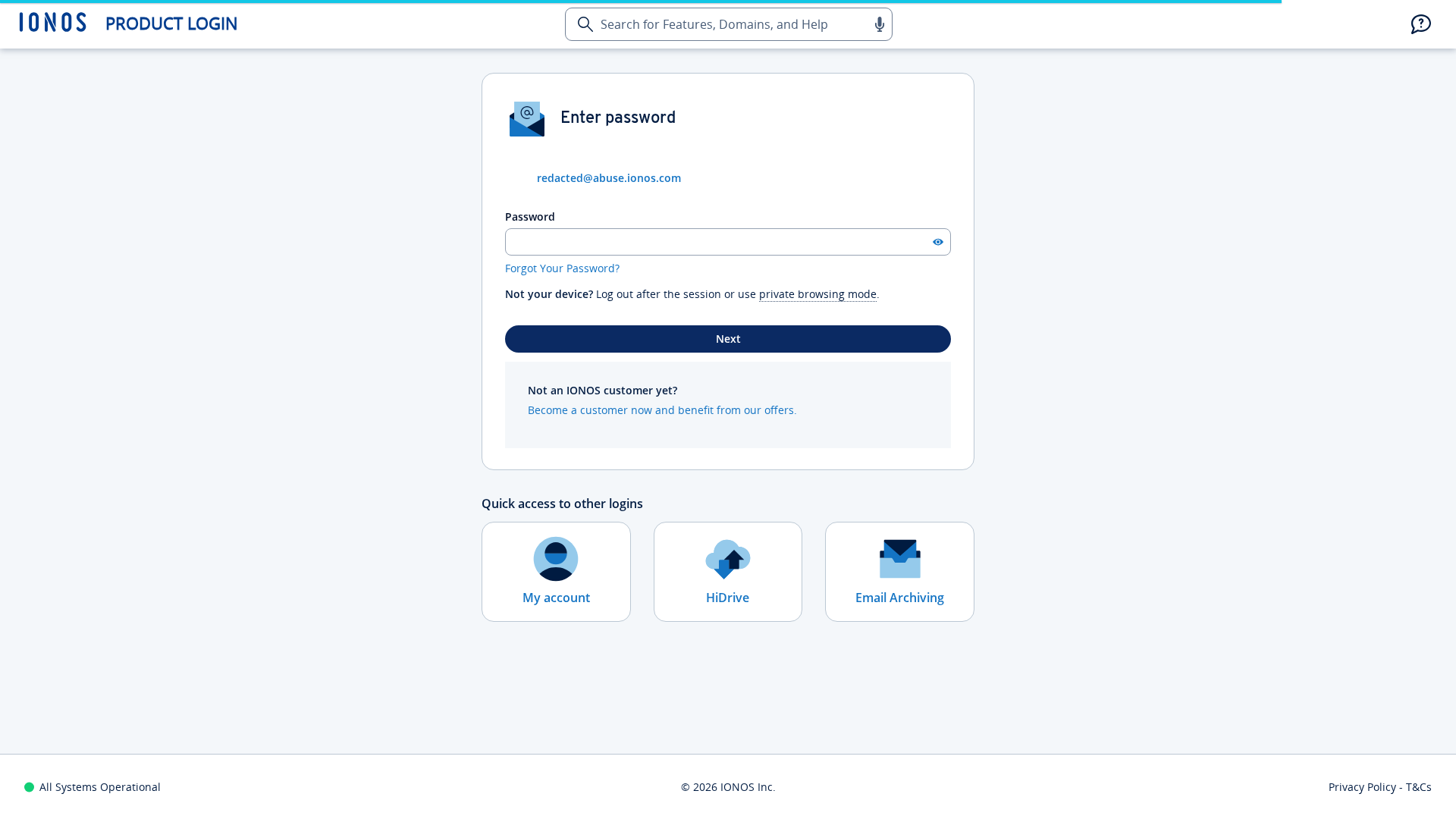This screenshot has width=1456, height=819.
Task: Click the My account avatar icon
Action: coord(556,559)
